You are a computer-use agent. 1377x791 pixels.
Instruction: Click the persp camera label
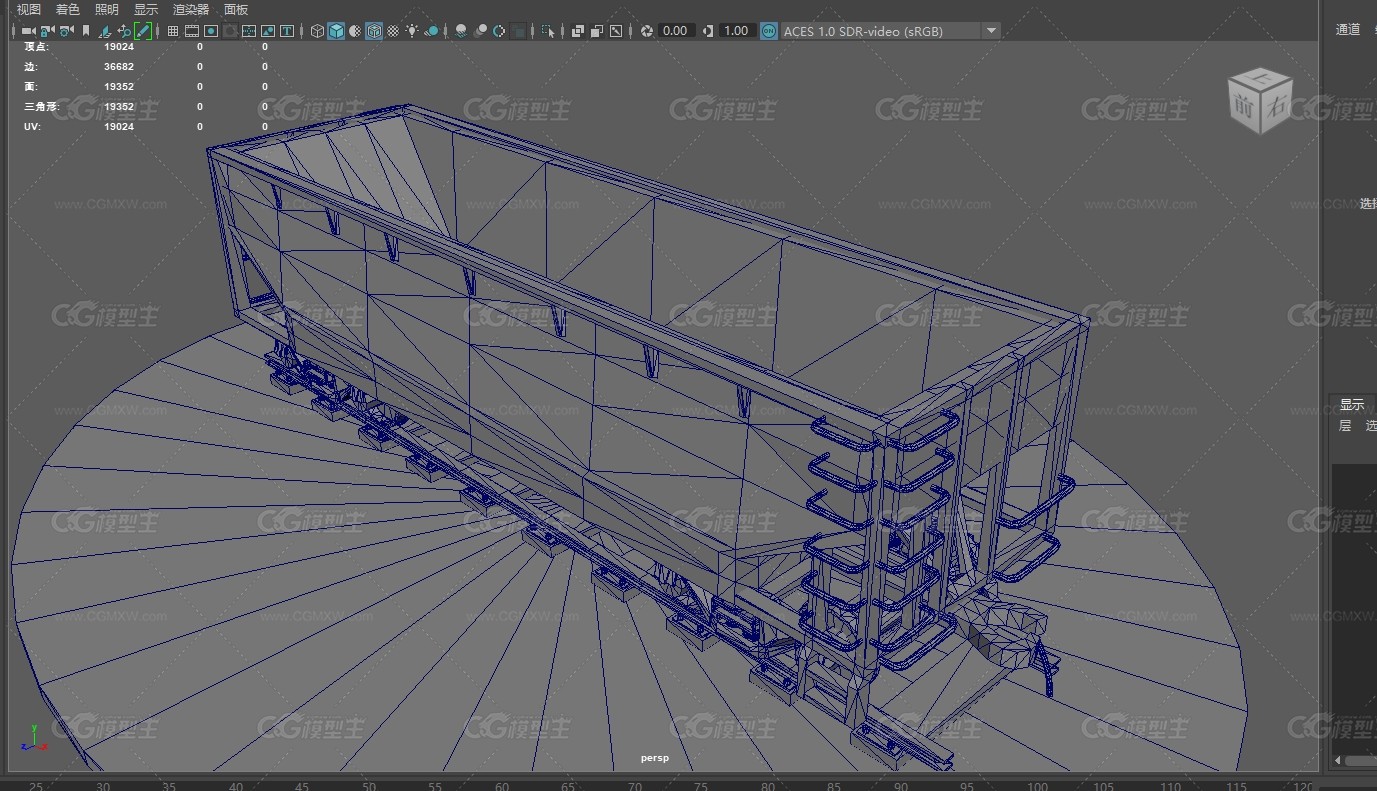pyautogui.click(x=655, y=758)
